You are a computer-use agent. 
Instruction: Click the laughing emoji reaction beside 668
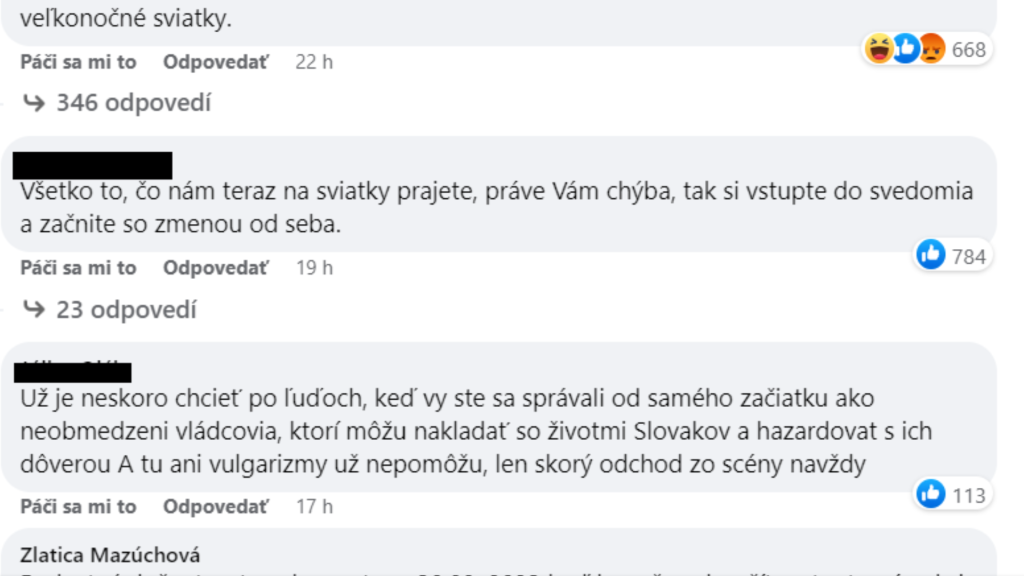coord(879,48)
